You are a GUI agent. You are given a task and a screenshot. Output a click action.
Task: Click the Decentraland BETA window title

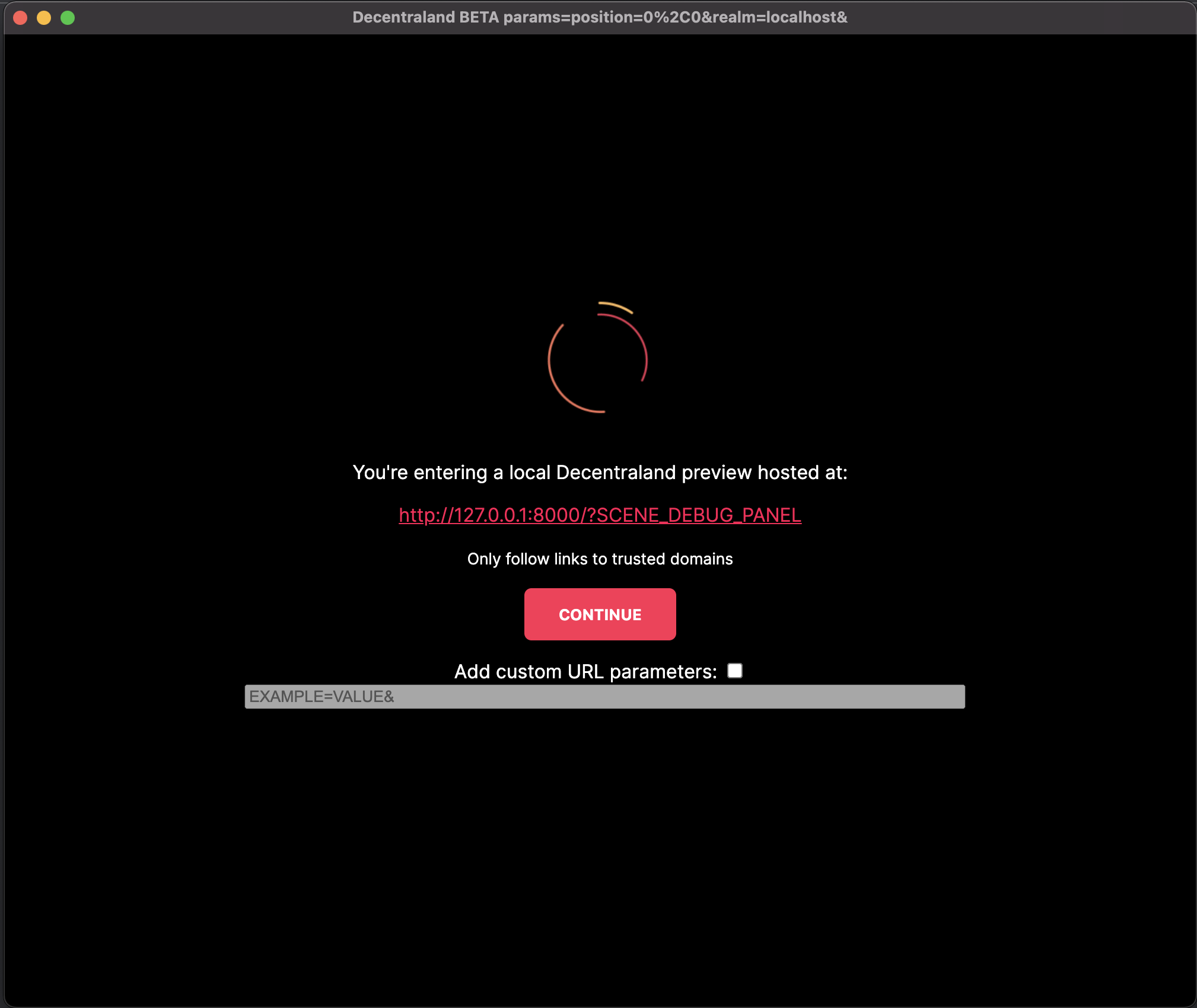[425, 17]
